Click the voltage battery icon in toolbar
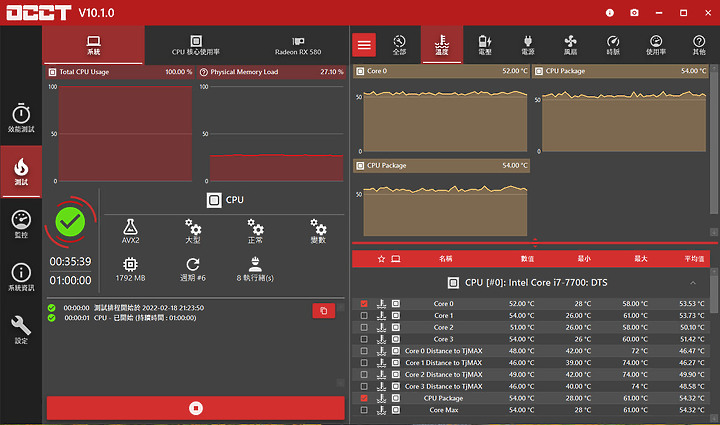720x425 pixels. 485,45
